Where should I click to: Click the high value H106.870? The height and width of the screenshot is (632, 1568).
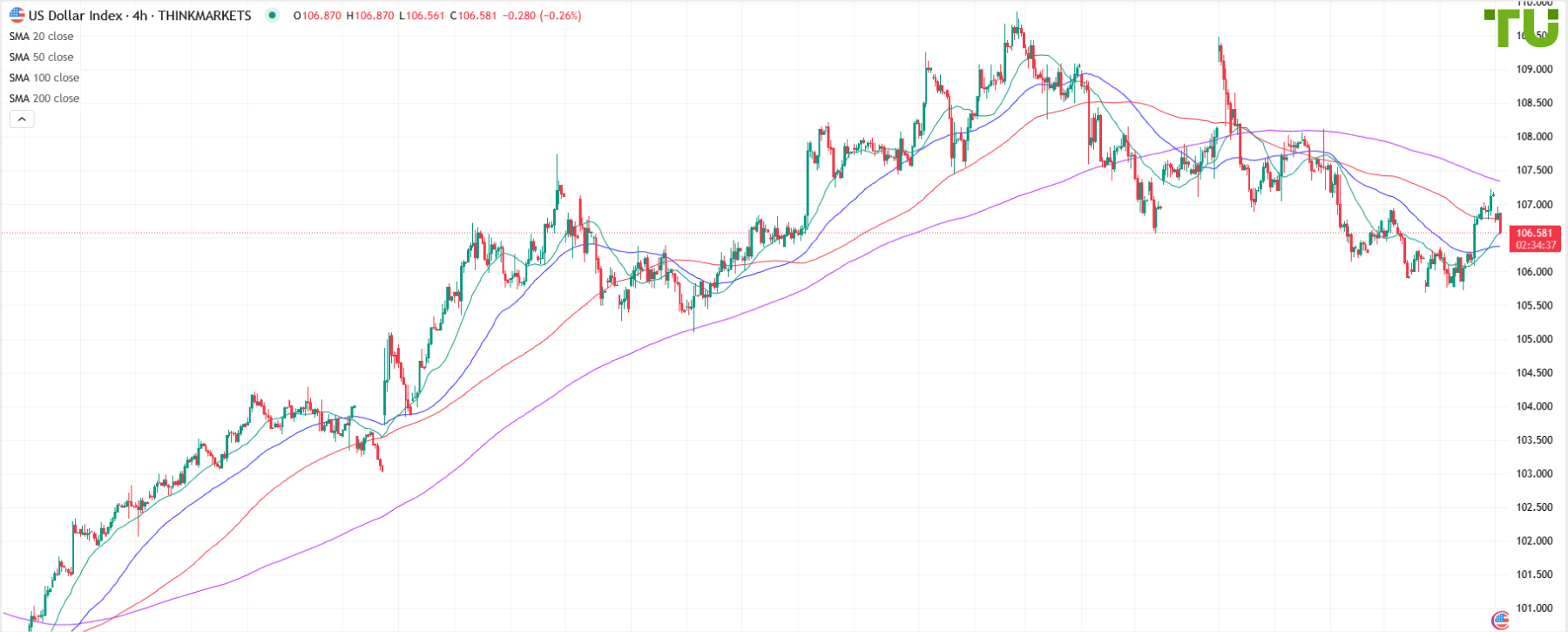pyautogui.click(x=370, y=16)
